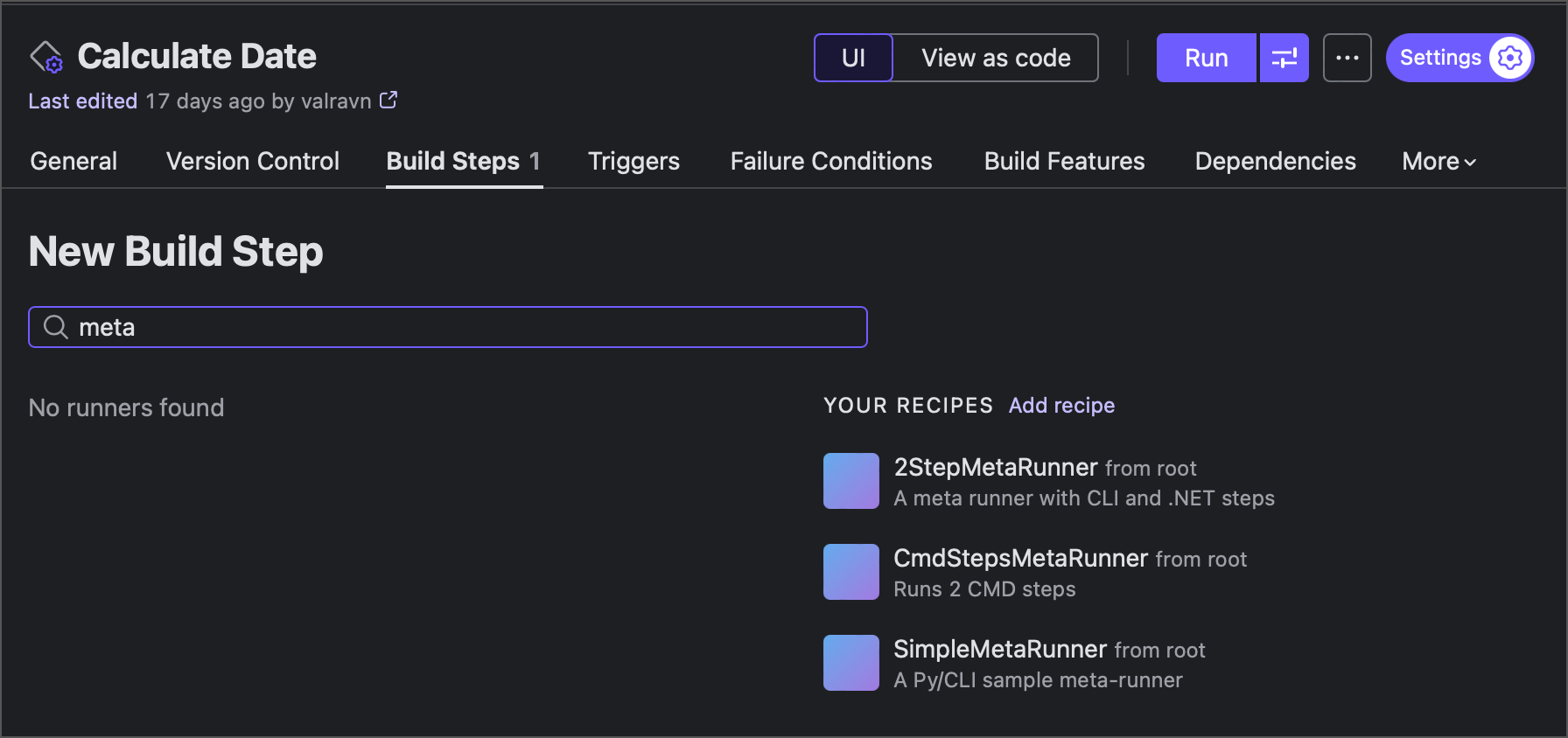Open custom run options slider icon
Image resolution: width=1568 pixels, height=738 pixels.
coord(1284,58)
